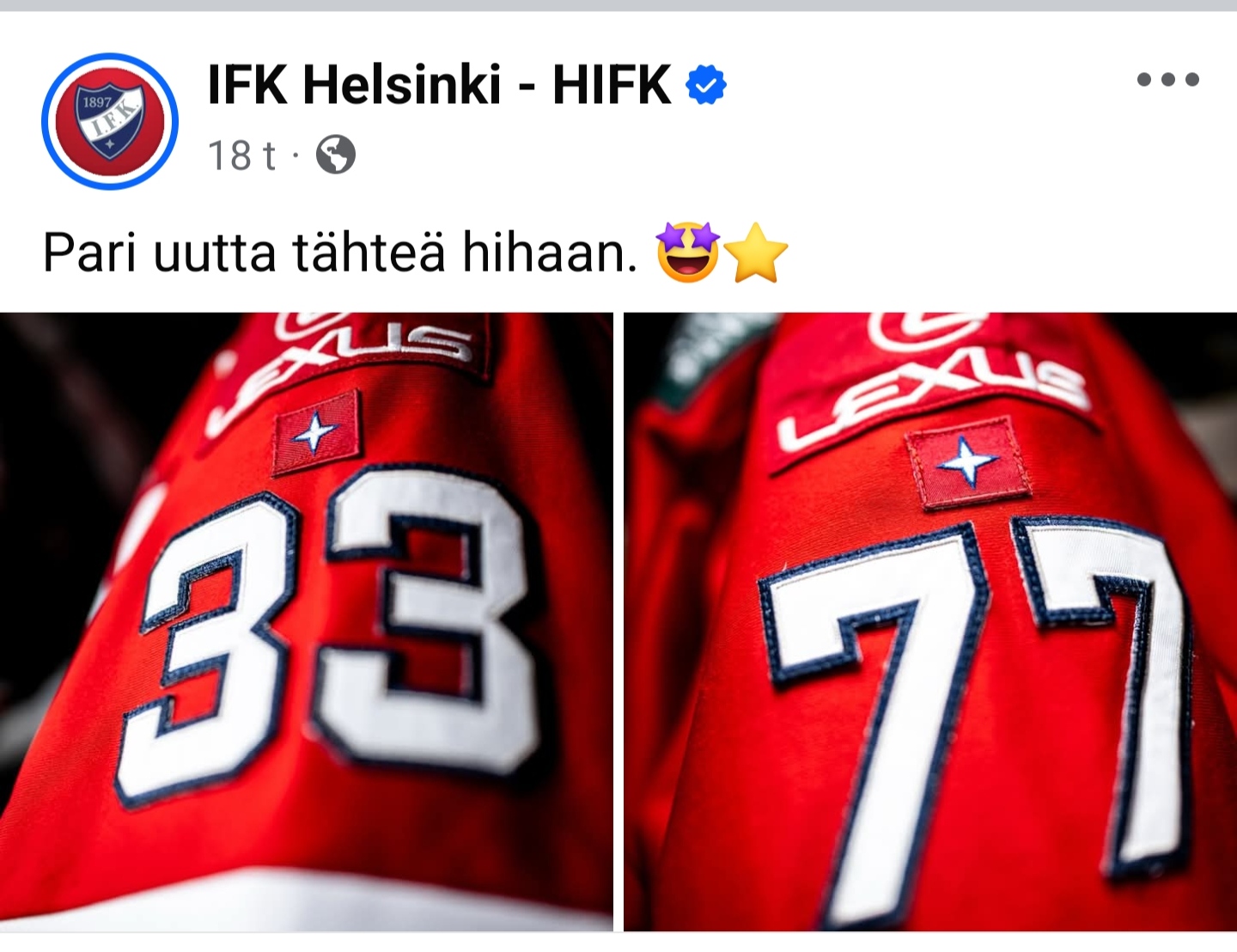The width and height of the screenshot is (1237, 952).
Task: Open the IFK Helsinki - HIFK page name
Action: coord(439,84)
